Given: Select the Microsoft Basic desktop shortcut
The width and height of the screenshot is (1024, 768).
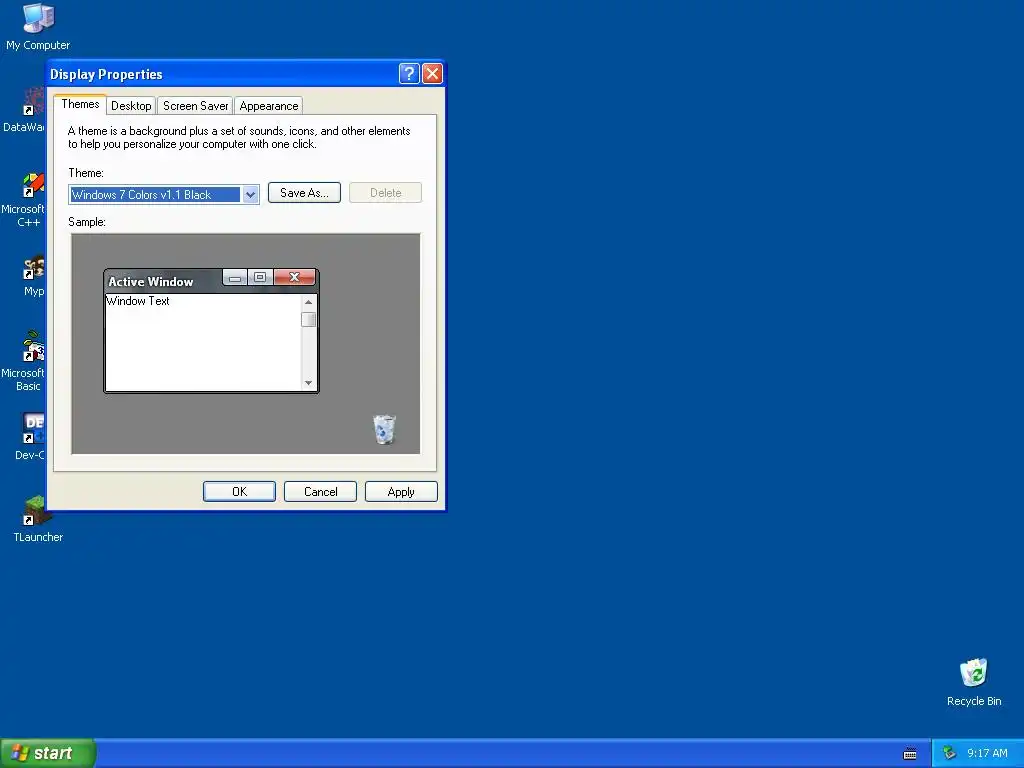Looking at the screenshot, I should click(x=25, y=360).
